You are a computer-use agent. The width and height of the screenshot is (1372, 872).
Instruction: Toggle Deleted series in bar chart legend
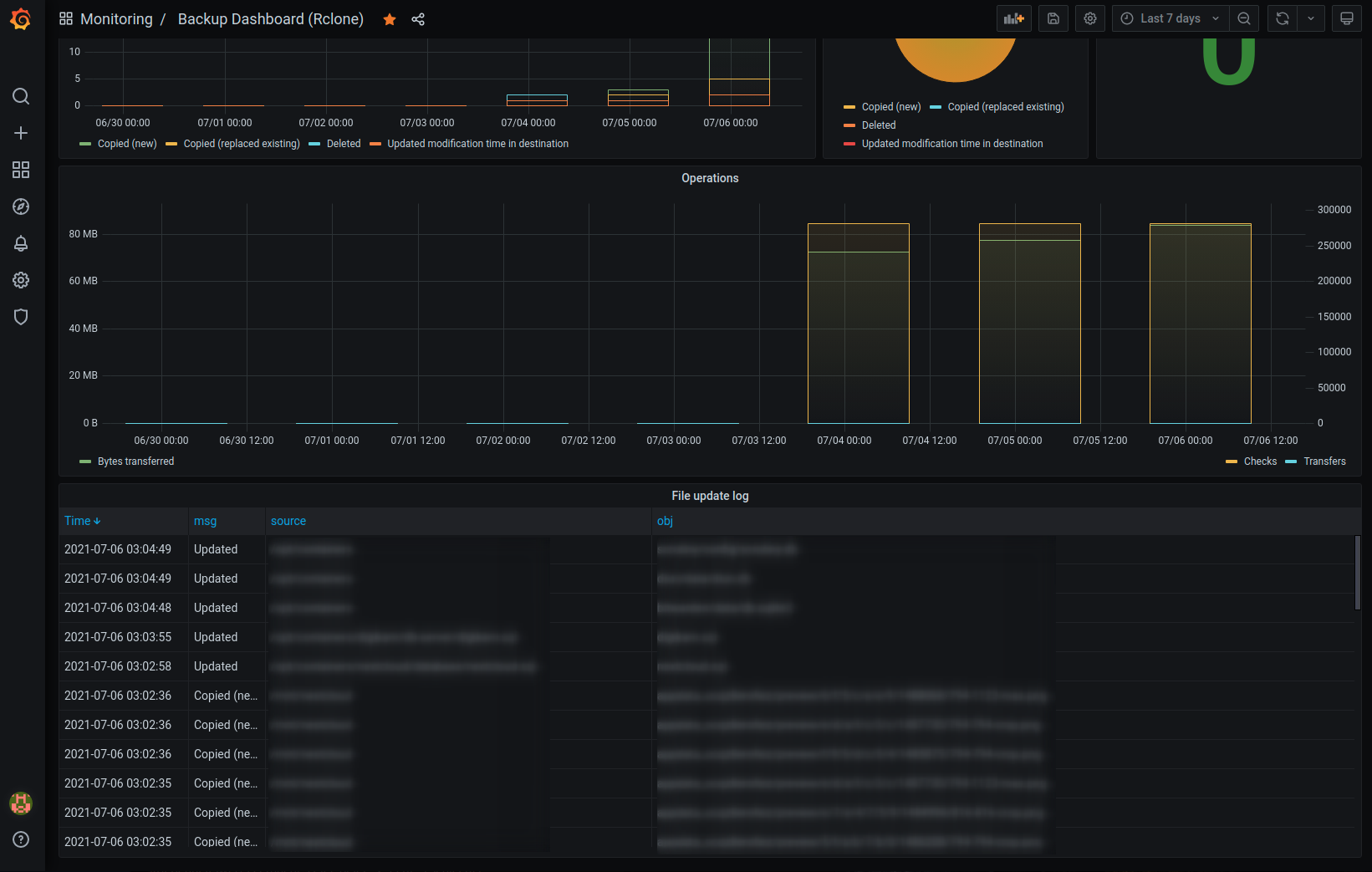pyautogui.click(x=344, y=144)
